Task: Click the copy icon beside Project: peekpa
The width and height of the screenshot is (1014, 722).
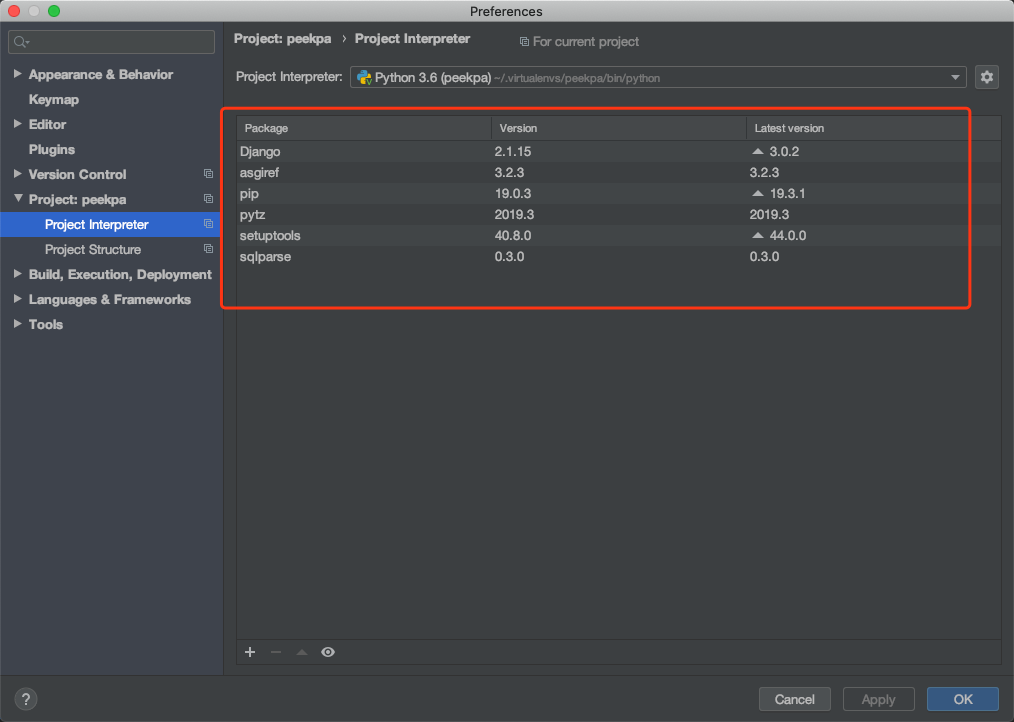Action: [208, 199]
